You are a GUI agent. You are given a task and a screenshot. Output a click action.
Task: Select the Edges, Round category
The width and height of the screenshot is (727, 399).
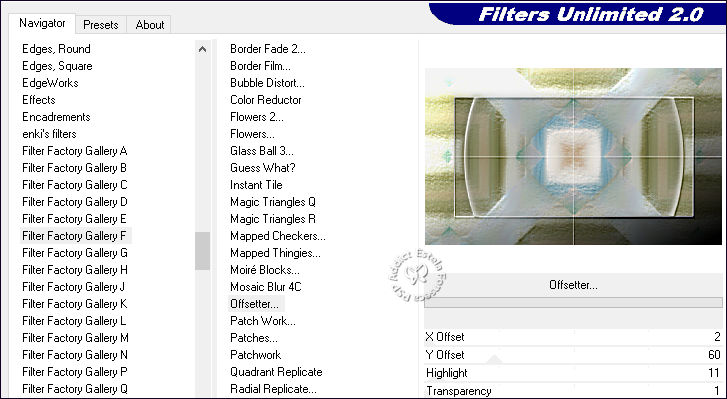56,49
